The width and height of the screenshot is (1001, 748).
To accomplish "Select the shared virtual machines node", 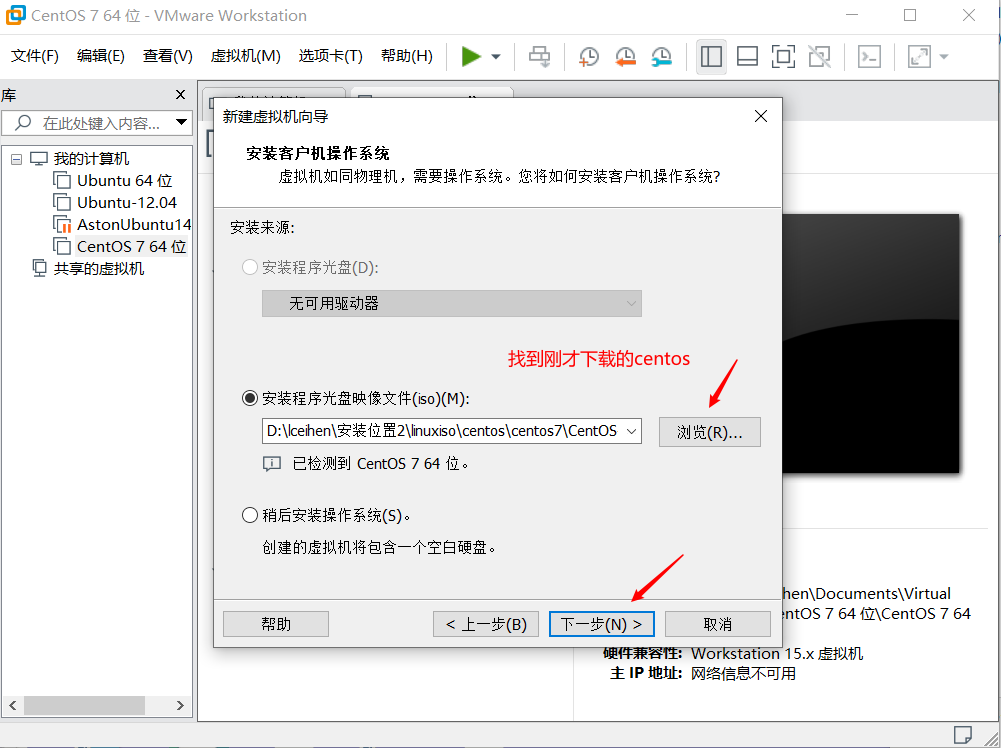I will tap(98, 269).
